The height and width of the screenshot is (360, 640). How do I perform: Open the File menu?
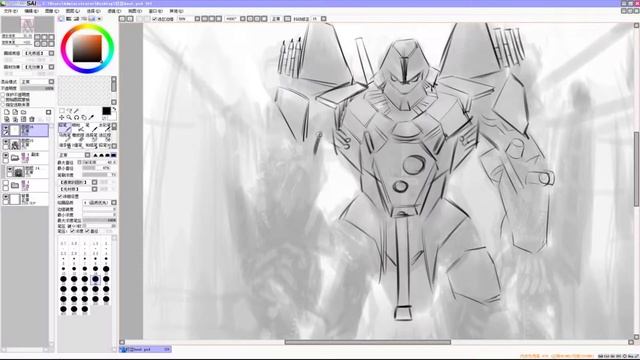point(10,11)
